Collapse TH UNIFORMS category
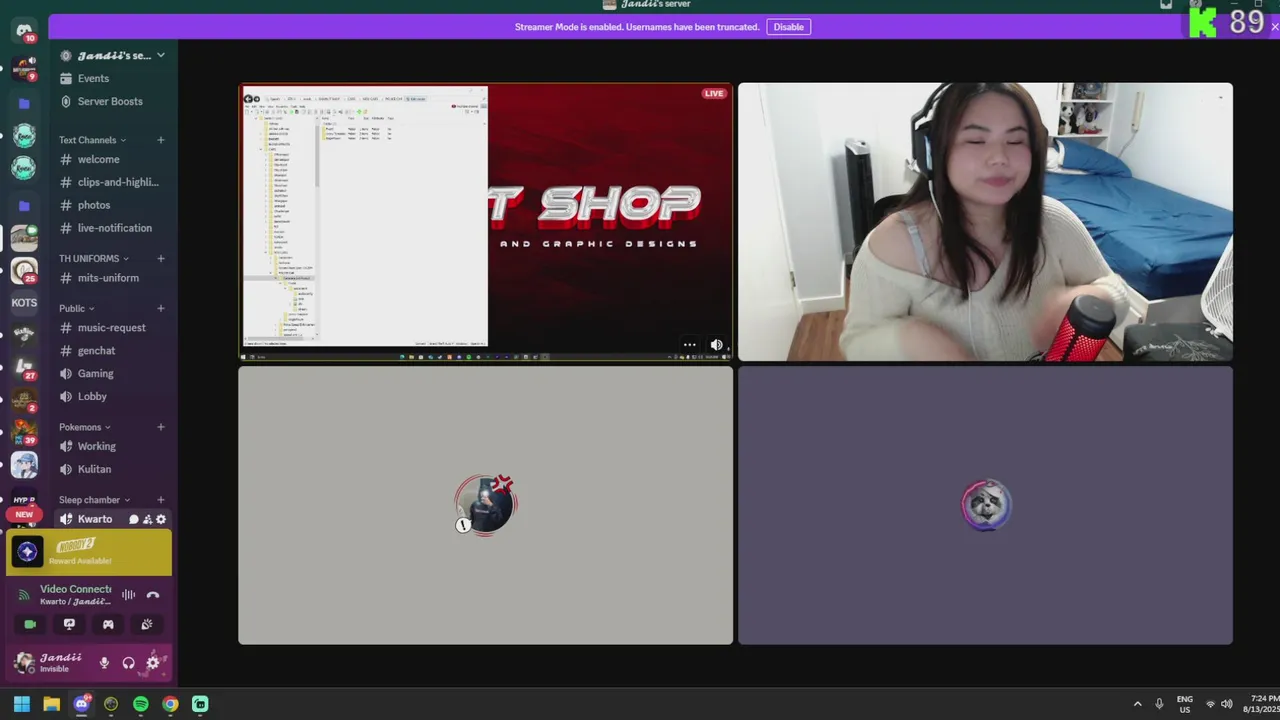Screen dimensions: 1280x720 (93, 258)
